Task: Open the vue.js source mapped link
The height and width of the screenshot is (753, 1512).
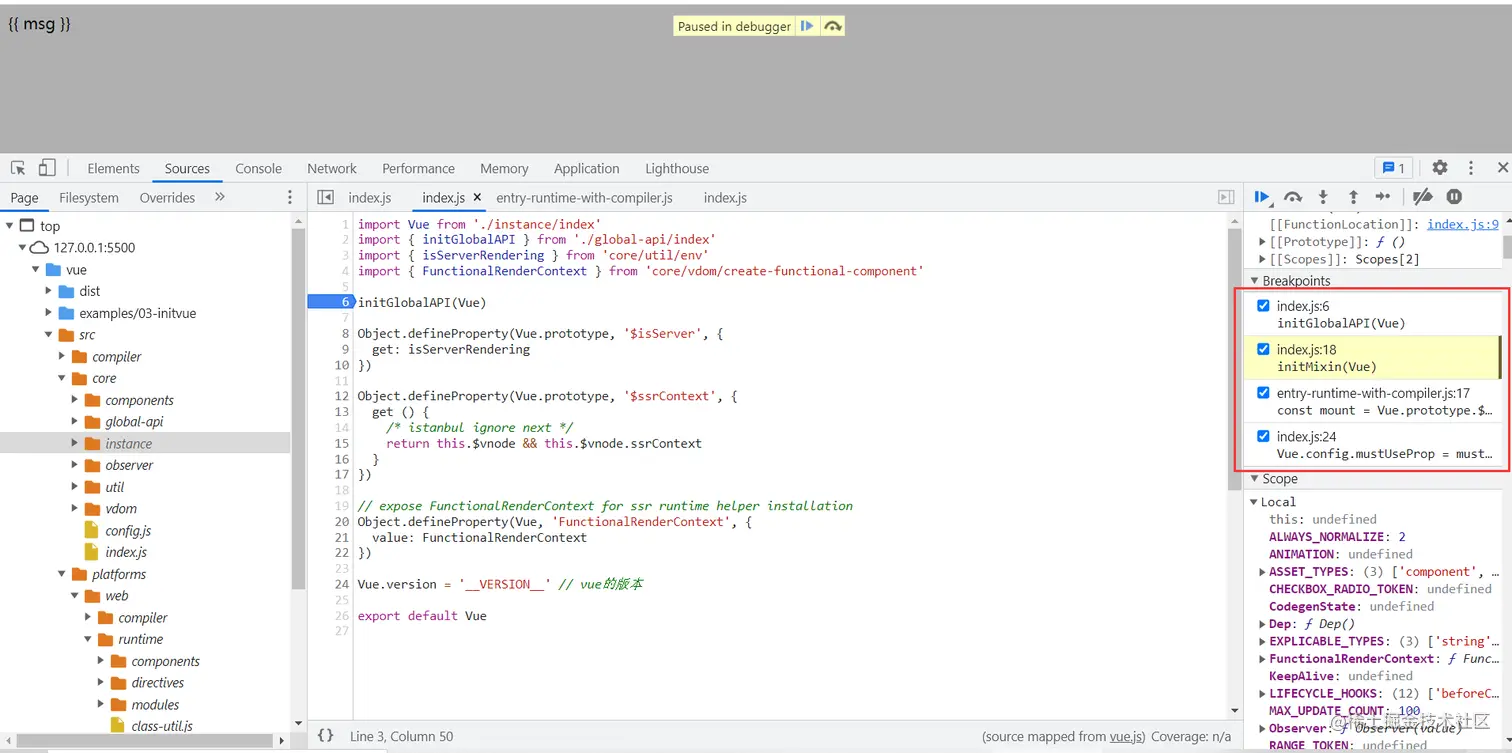Action: [1126, 736]
